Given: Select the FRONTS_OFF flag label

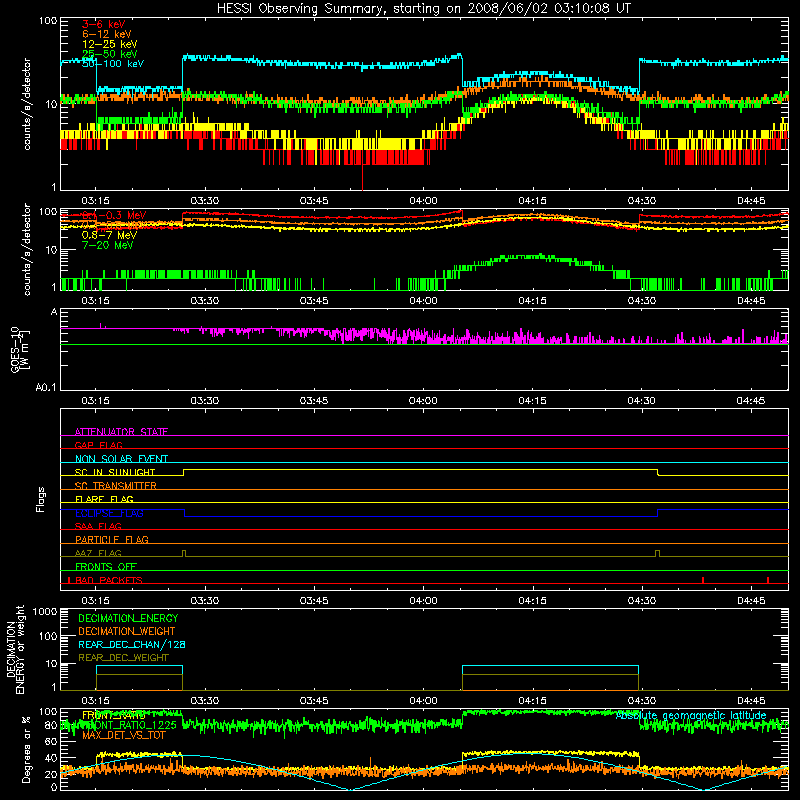Looking at the screenshot, I should [x=106, y=567].
